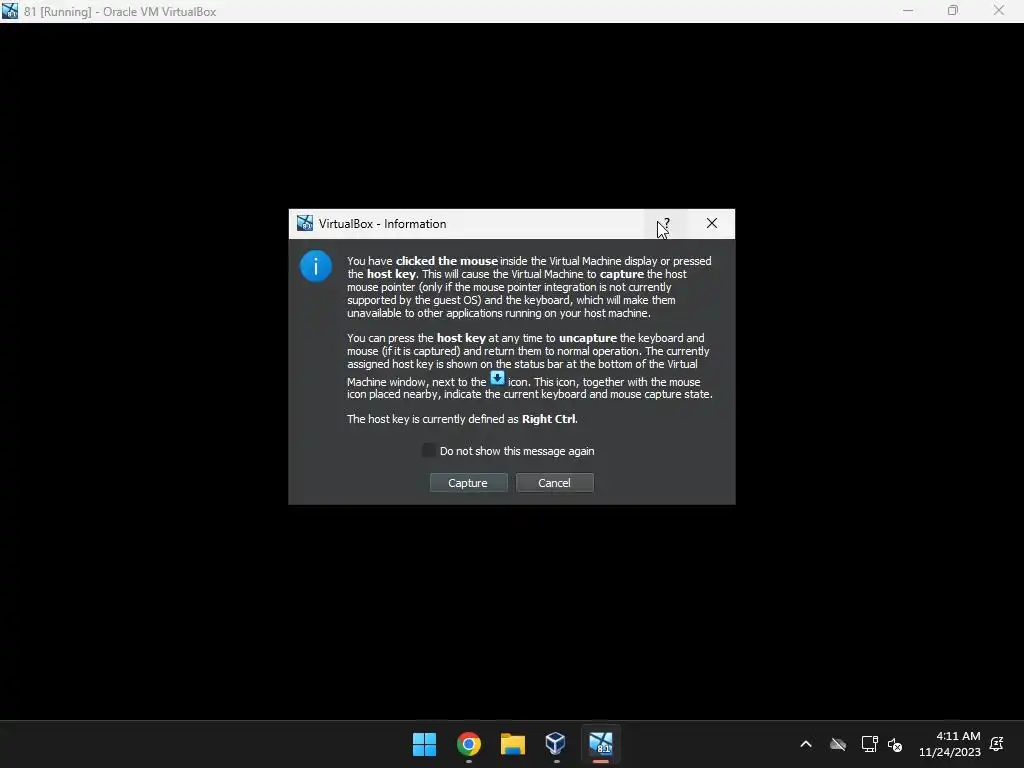Click the OneDrive cloud tray icon
The width and height of the screenshot is (1024, 768).
[x=838, y=744]
